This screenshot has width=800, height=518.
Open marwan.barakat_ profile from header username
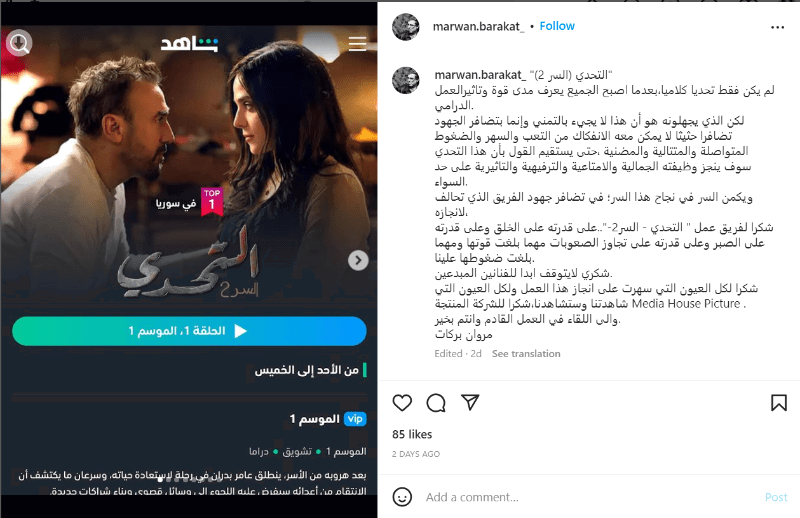[478, 27]
